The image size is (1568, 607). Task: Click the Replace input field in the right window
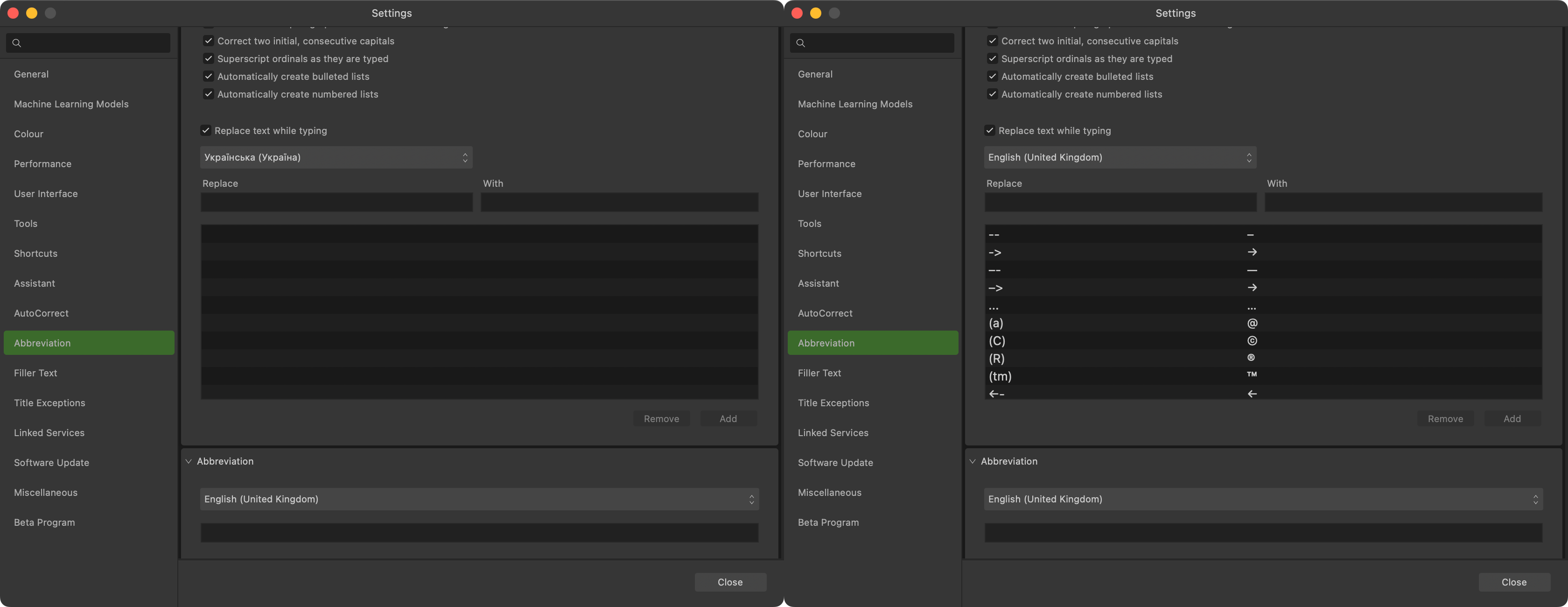tap(1120, 202)
